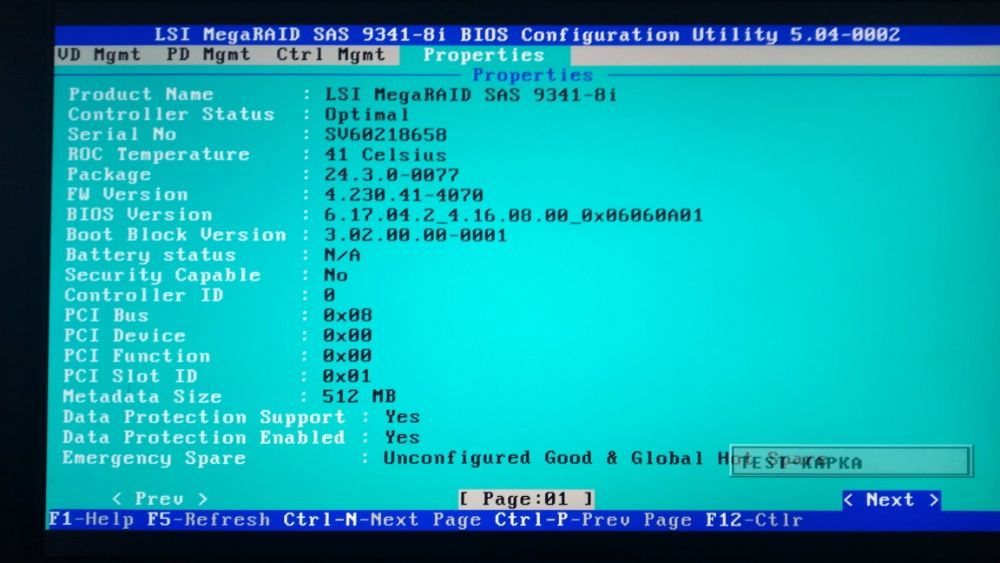1000x563 pixels.
Task: Click the N/A battery value
Action: [342, 255]
